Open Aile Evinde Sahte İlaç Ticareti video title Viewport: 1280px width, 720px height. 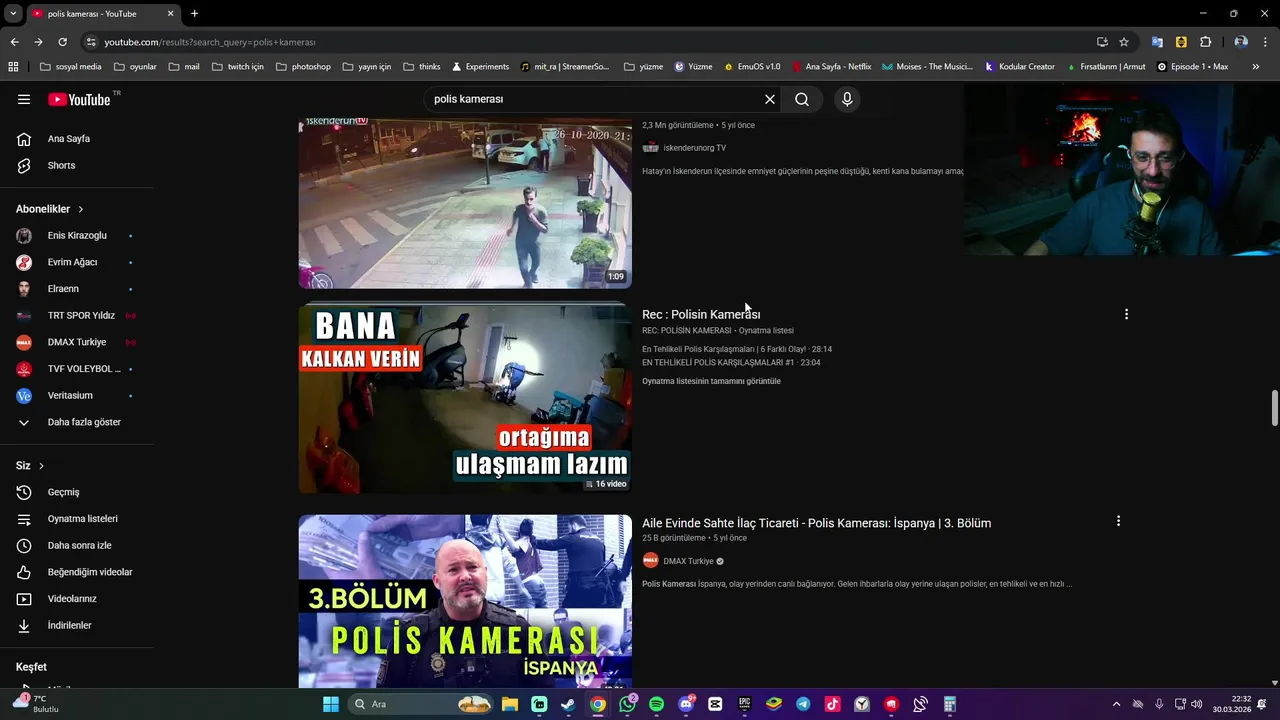point(816,523)
